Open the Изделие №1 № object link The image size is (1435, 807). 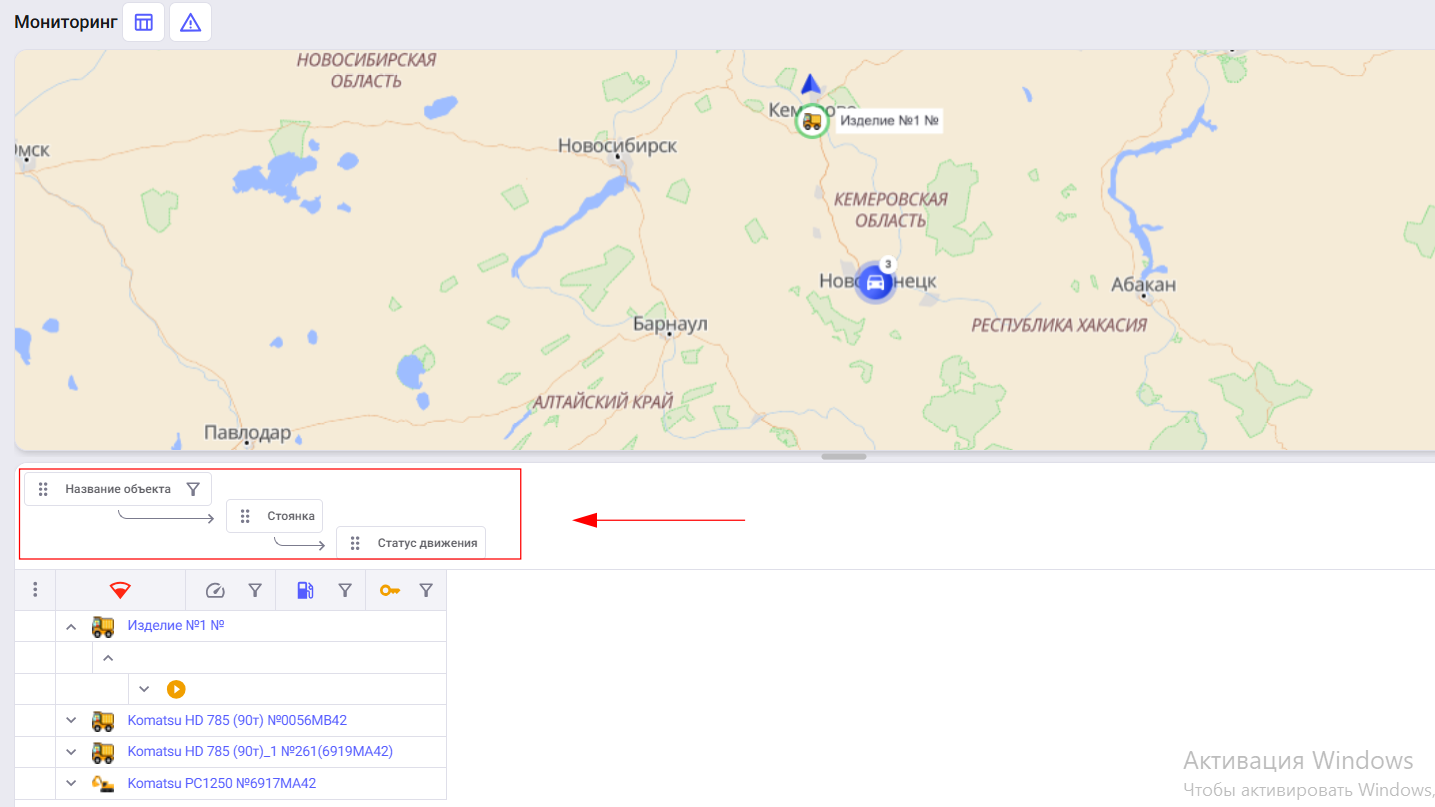click(176, 626)
